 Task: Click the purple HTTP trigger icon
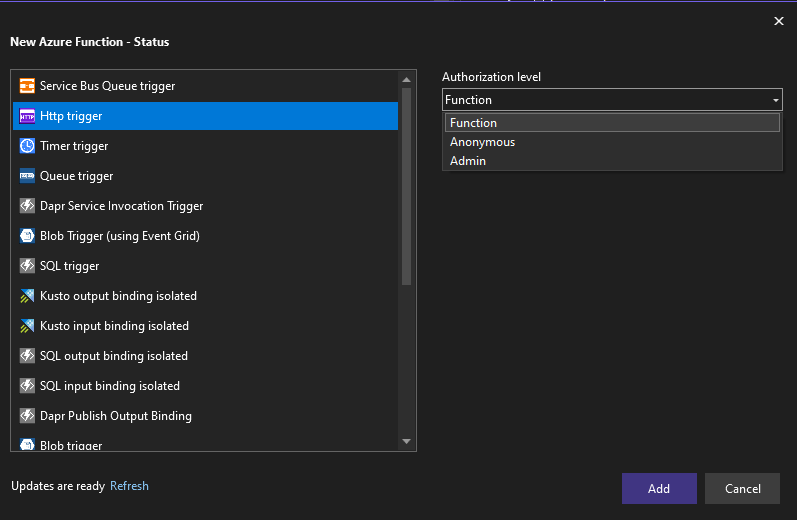(27, 116)
